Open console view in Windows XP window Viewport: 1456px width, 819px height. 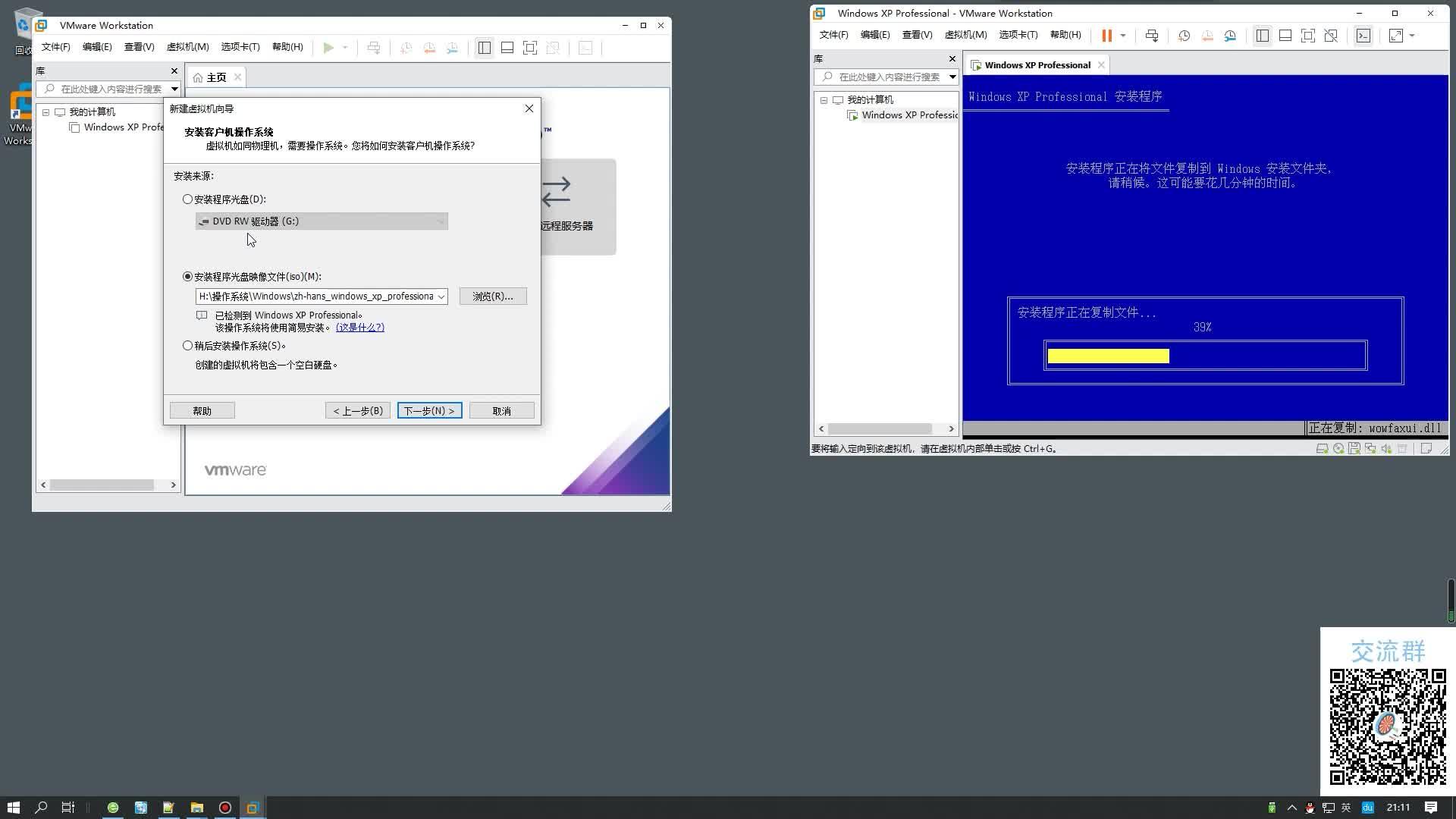[1363, 36]
